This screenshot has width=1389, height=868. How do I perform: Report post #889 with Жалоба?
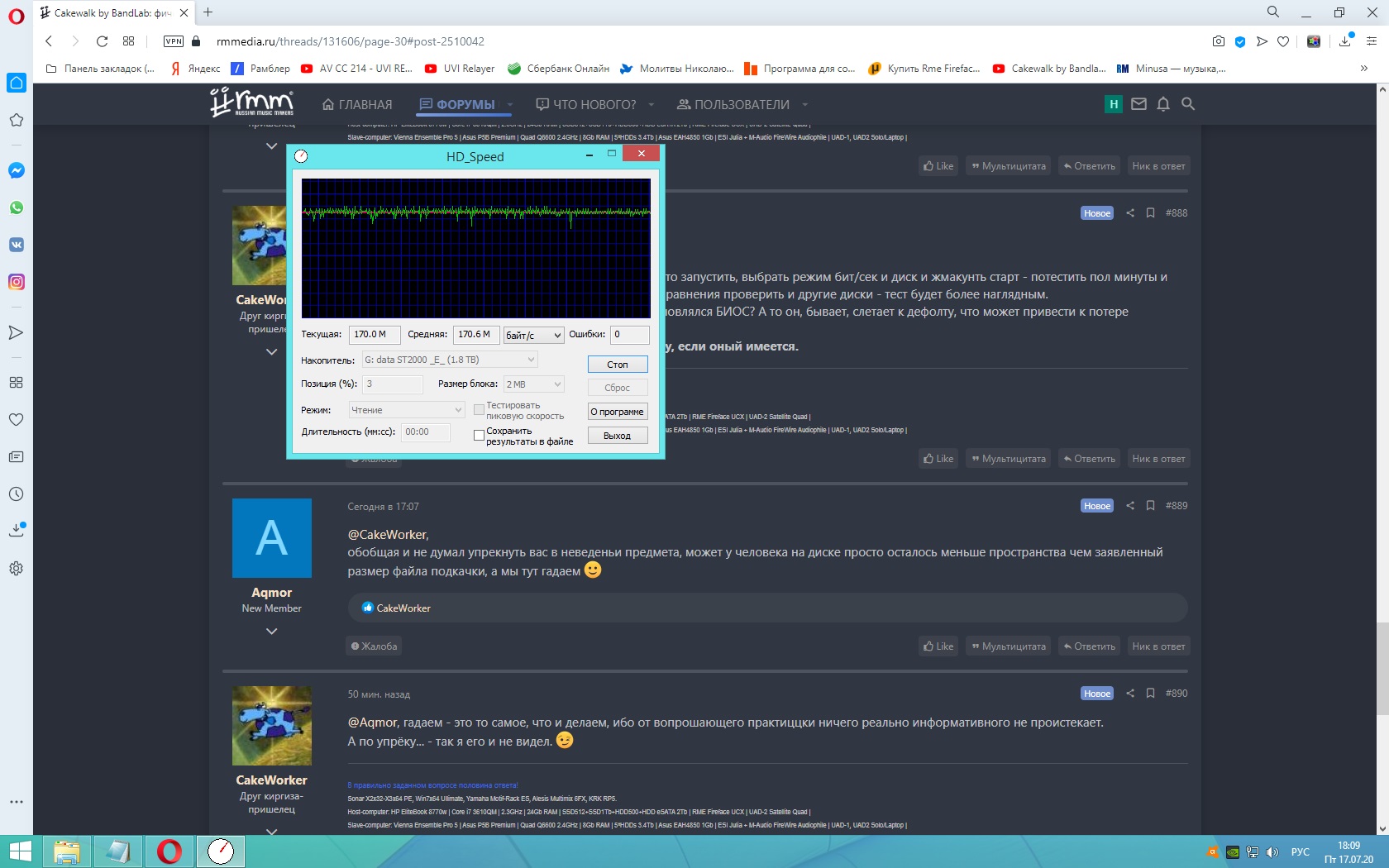[x=374, y=646]
